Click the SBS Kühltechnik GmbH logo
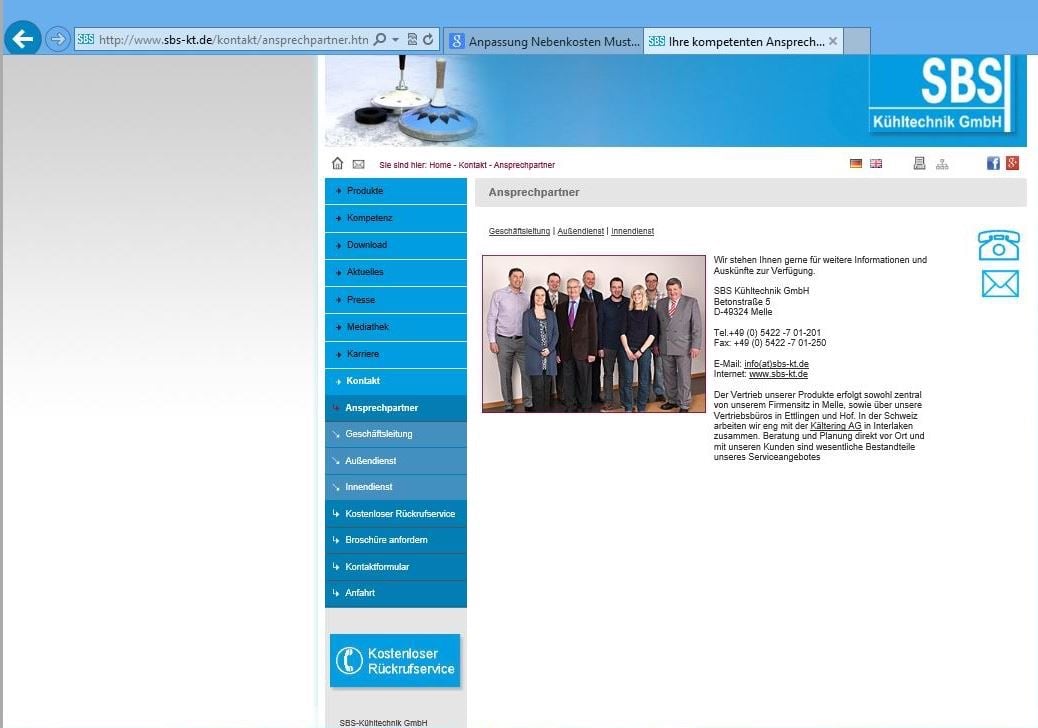The height and width of the screenshot is (728, 1038). point(941,93)
